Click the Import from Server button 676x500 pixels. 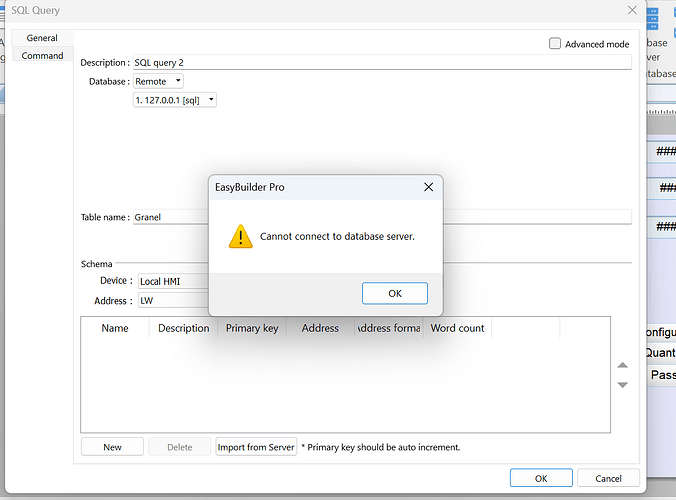pos(256,447)
